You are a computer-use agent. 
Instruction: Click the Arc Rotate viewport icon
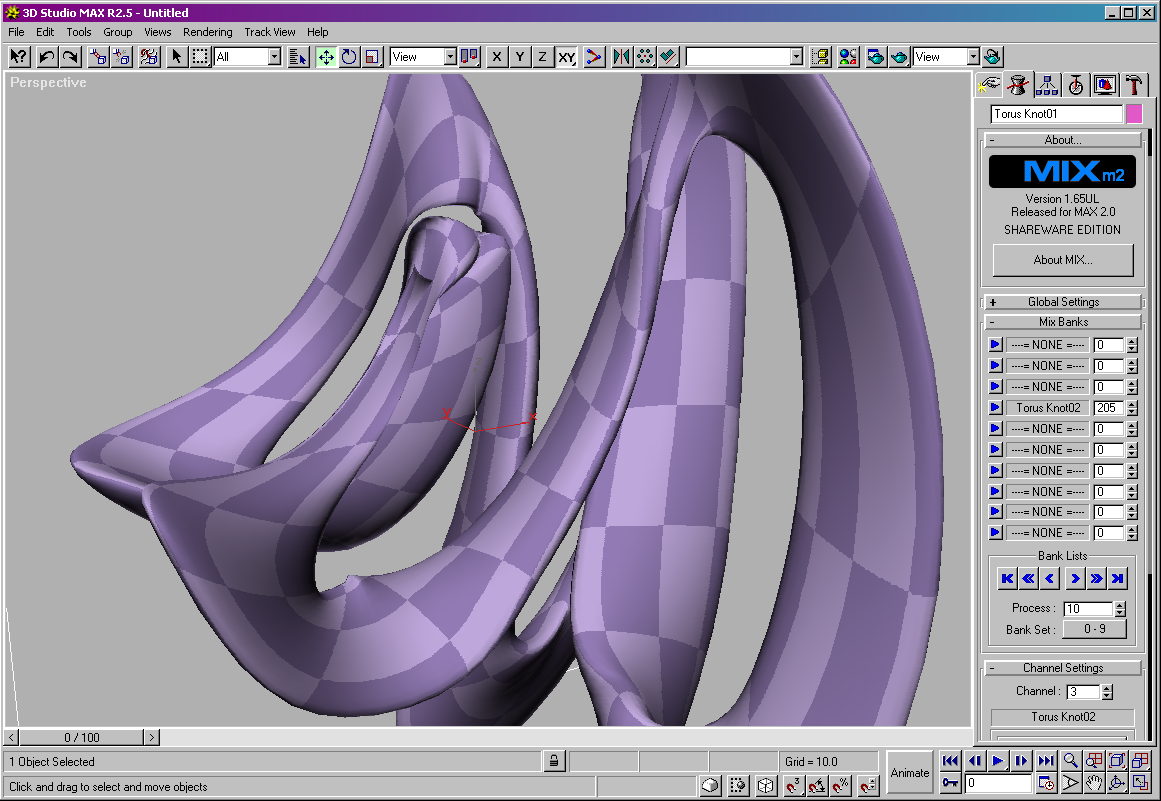[1117, 782]
